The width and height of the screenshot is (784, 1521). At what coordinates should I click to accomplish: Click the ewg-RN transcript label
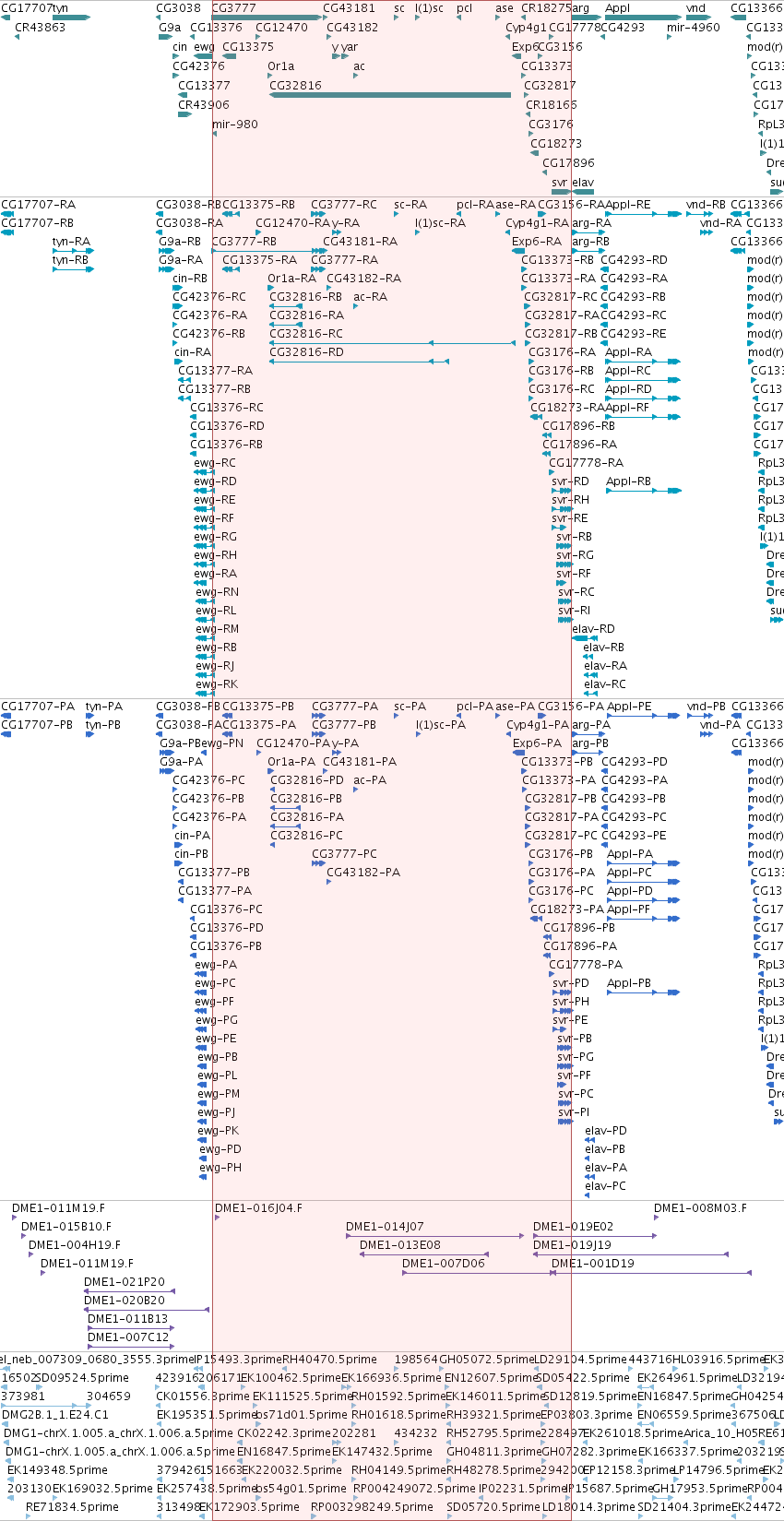[x=217, y=592]
